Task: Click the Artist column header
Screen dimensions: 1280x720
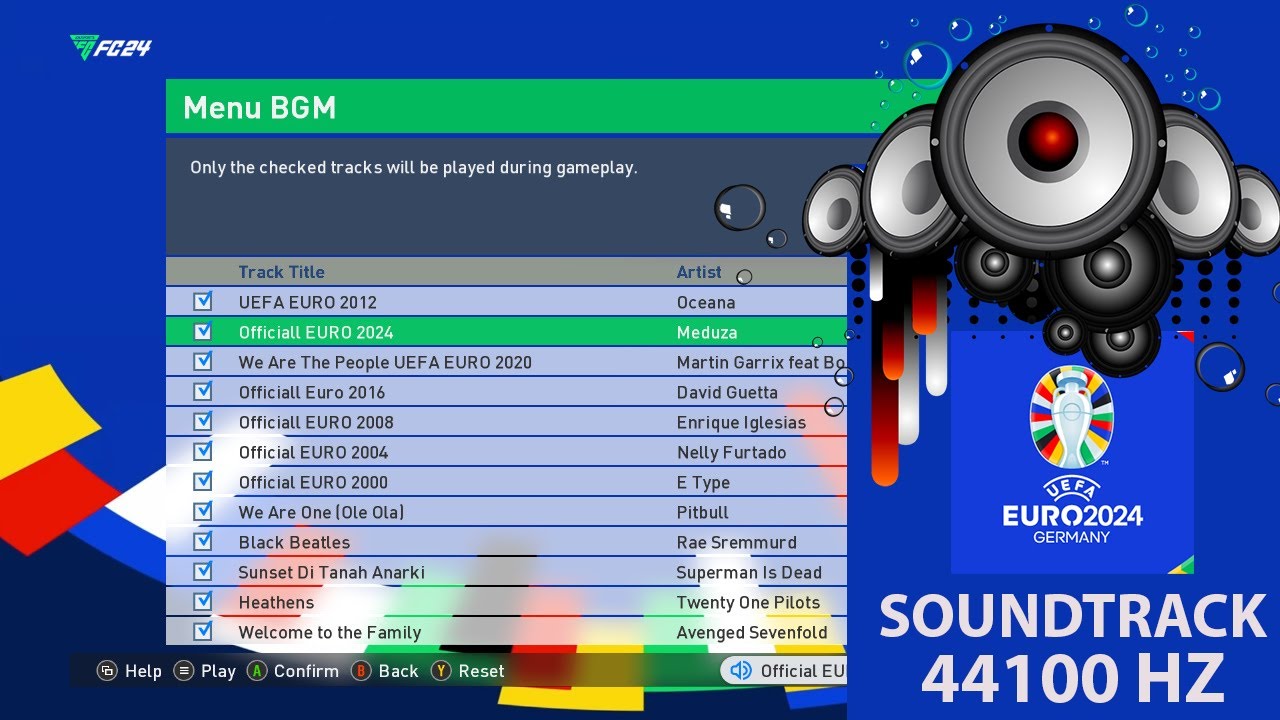Action: [699, 272]
